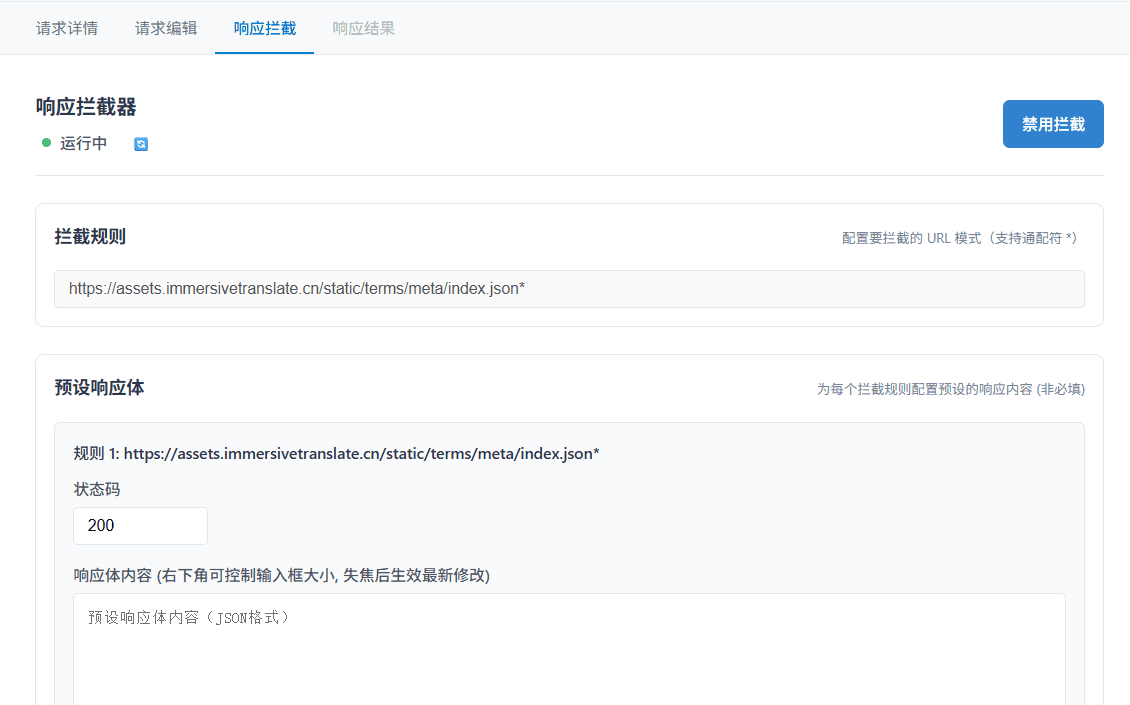The image size is (1130, 705).
Task: Open the 请求编辑 tab
Action: click(166, 28)
